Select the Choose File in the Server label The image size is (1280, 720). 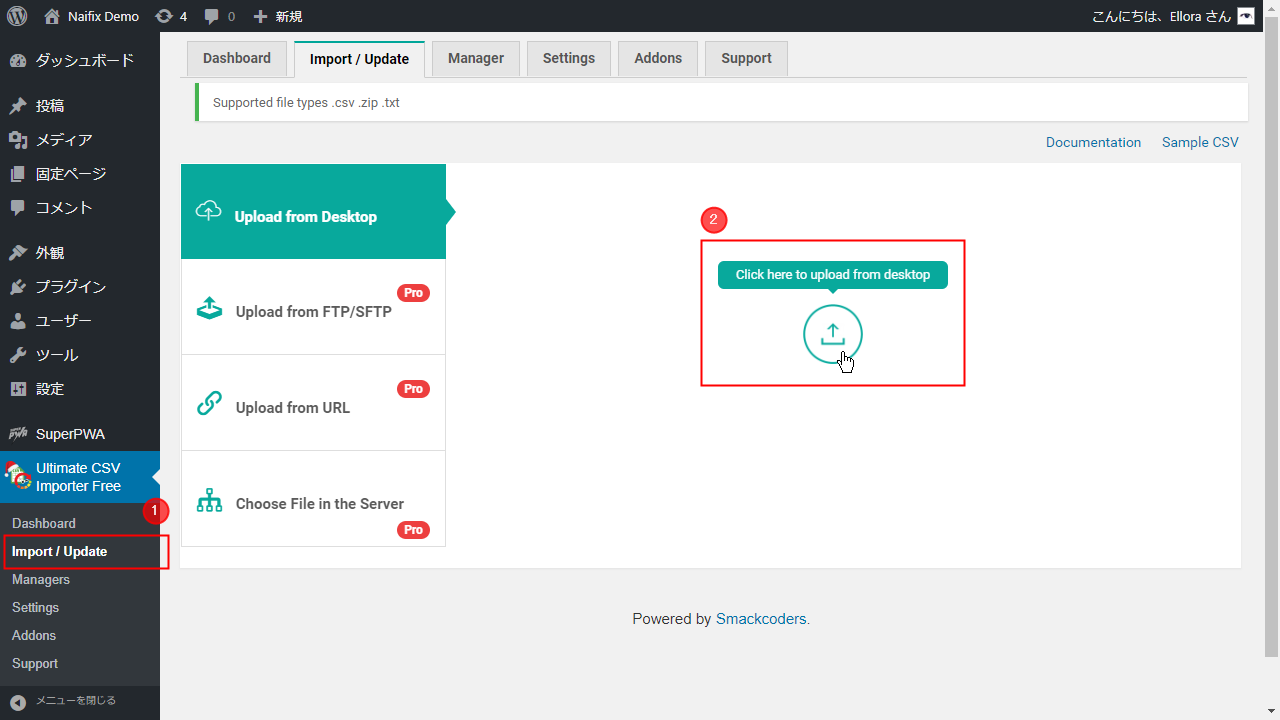(x=320, y=504)
